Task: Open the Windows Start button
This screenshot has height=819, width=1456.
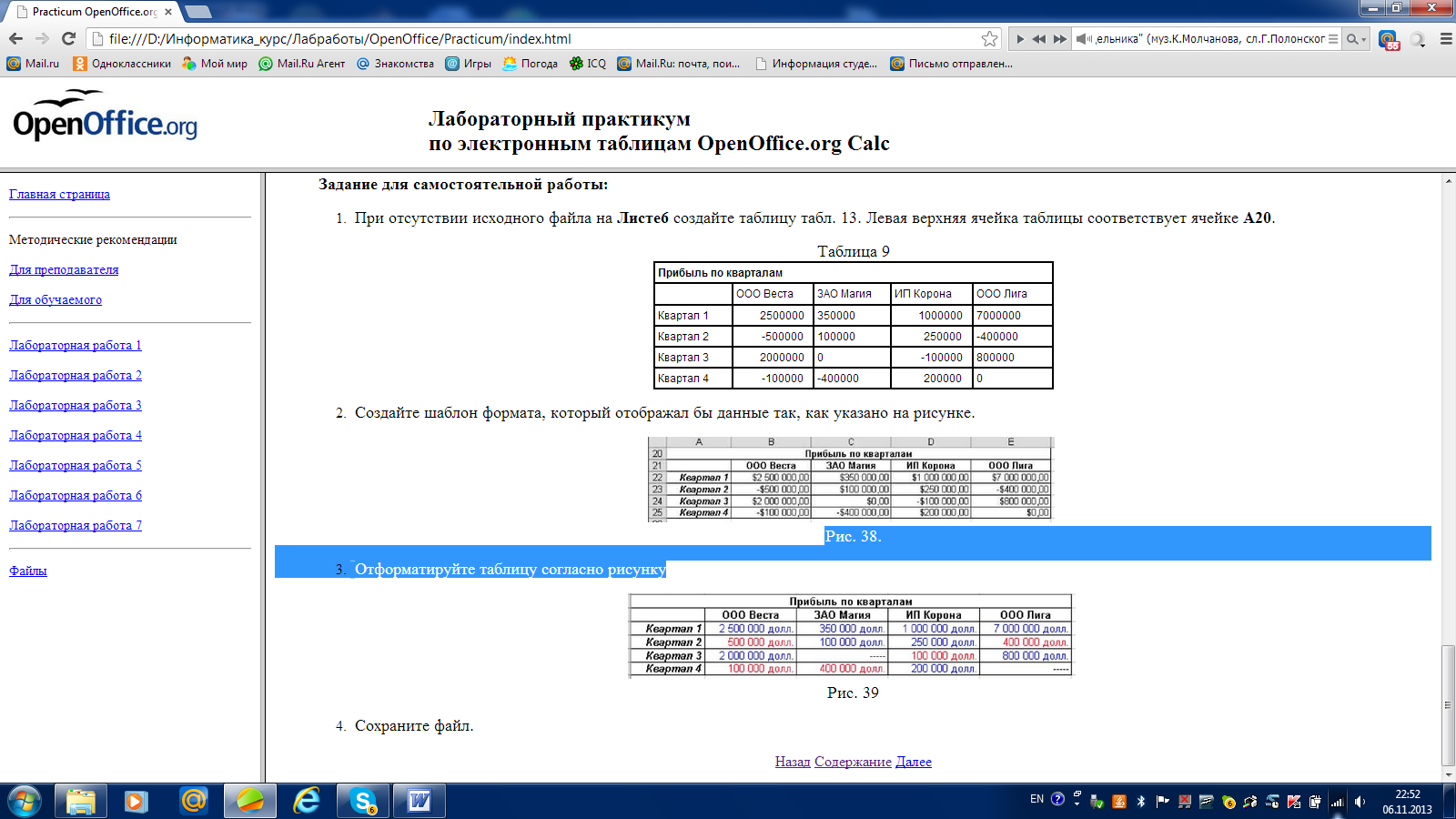Action: tap(24, 802)
